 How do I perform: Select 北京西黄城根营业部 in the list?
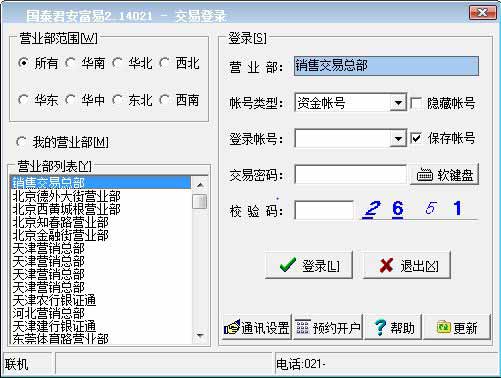click(x=101, y=209)
